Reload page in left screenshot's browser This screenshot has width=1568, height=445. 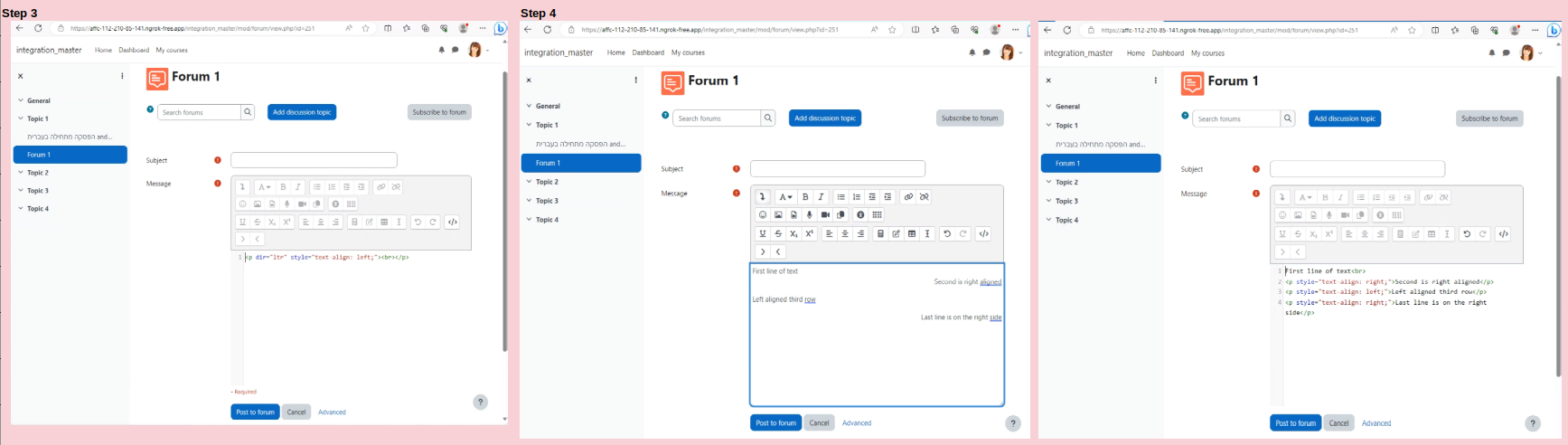(38, 28)
